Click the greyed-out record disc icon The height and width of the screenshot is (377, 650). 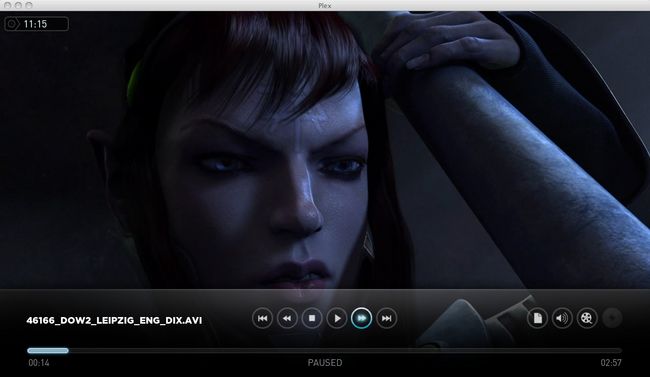tap(612, 318)
